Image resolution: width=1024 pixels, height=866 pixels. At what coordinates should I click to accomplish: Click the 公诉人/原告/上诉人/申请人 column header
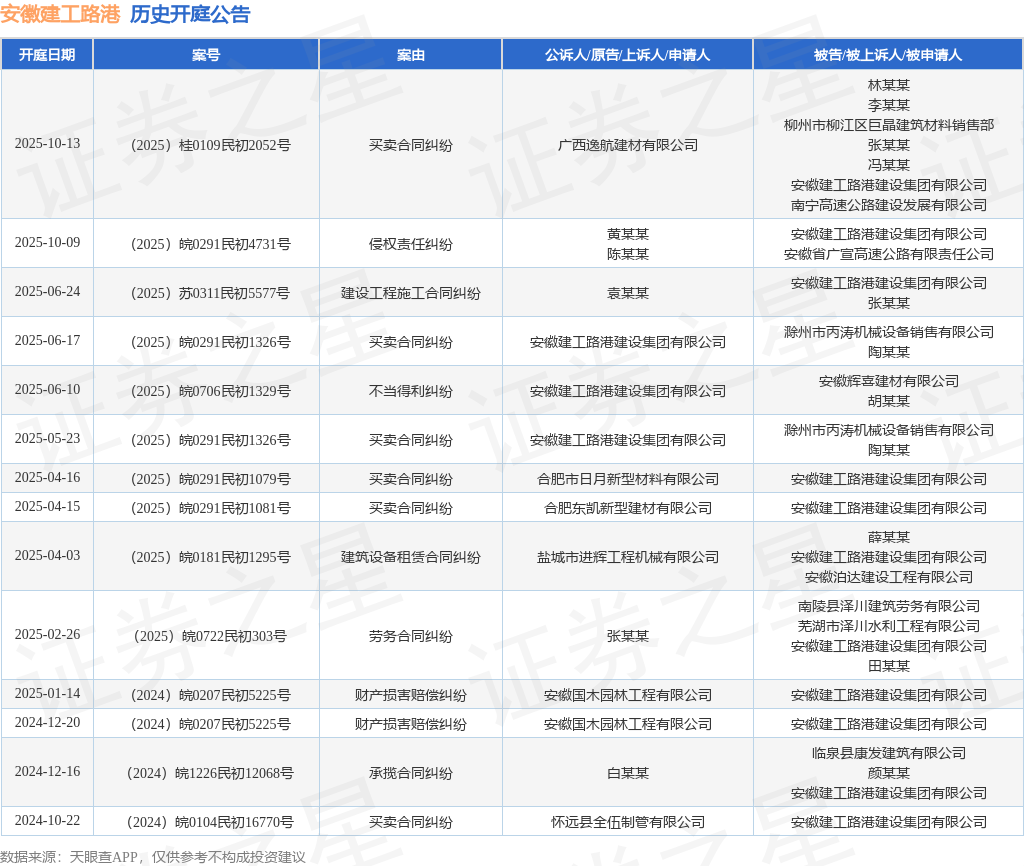[628, 55]
